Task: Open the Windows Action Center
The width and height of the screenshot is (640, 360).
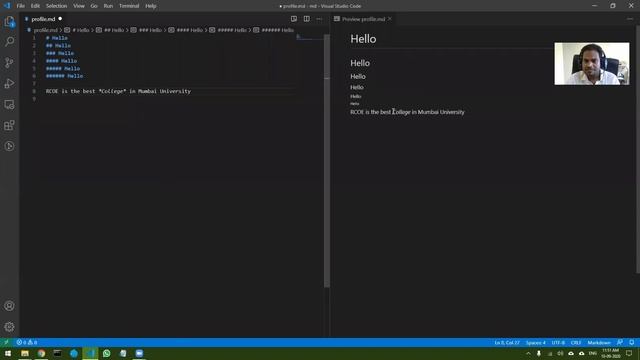Action: pos(629,353)
